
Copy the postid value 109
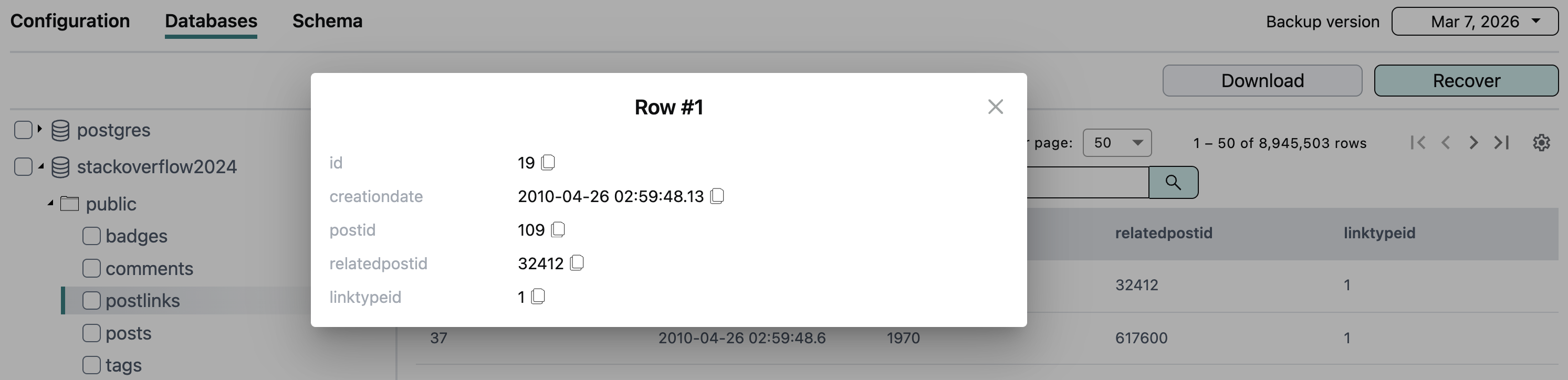[x=558, y=229]
